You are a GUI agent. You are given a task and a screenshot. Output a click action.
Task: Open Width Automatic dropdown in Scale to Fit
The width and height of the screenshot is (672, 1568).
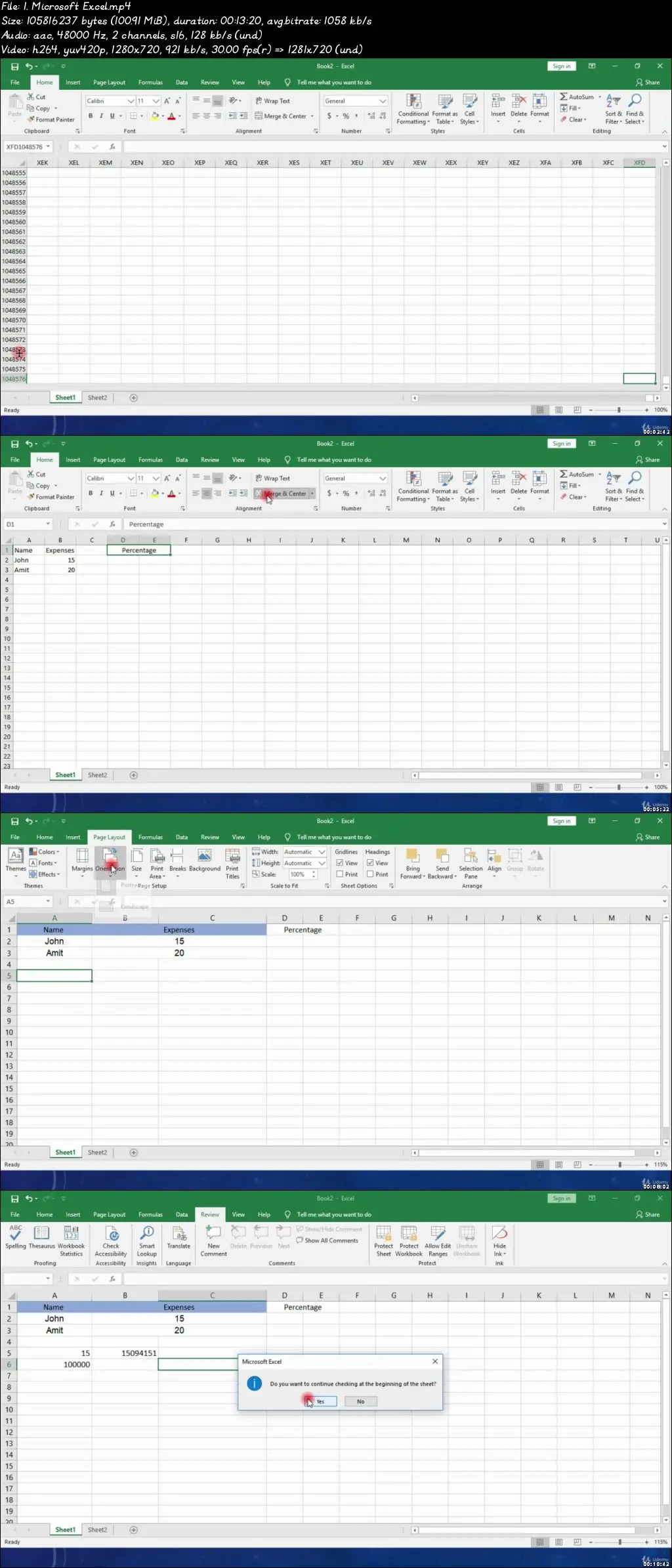click(322, 852)
